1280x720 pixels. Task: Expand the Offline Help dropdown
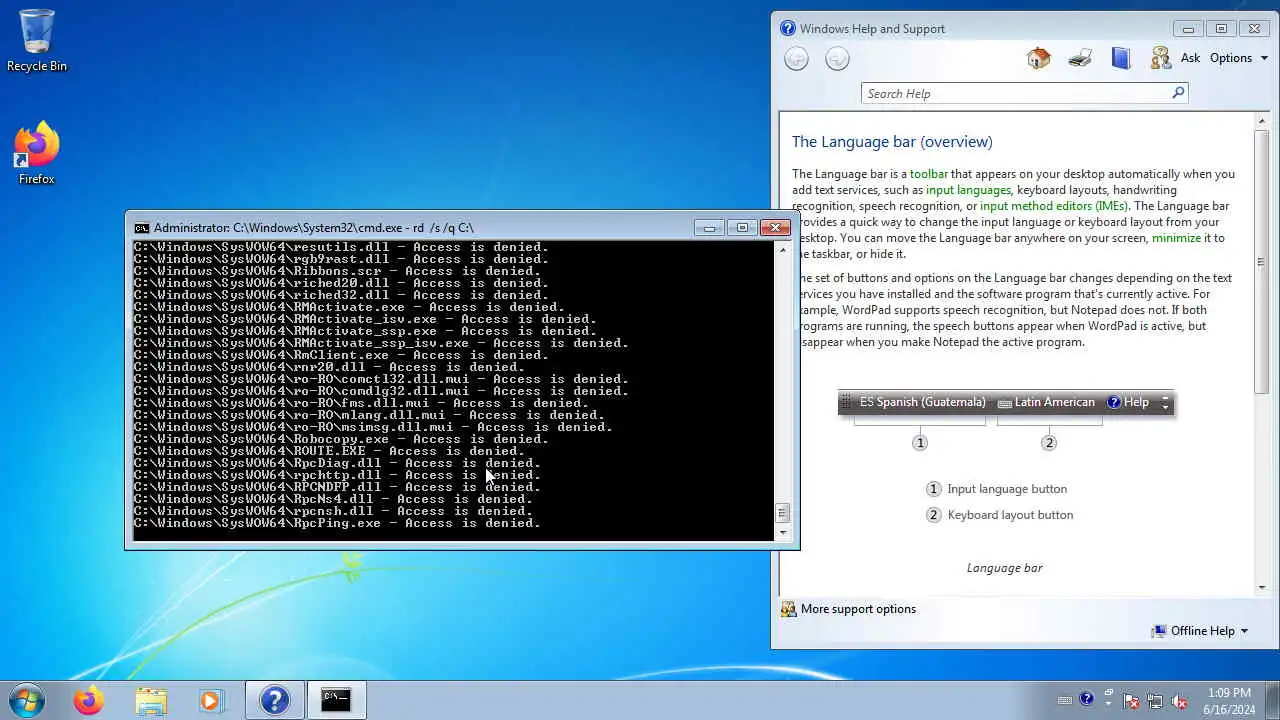1200,631
